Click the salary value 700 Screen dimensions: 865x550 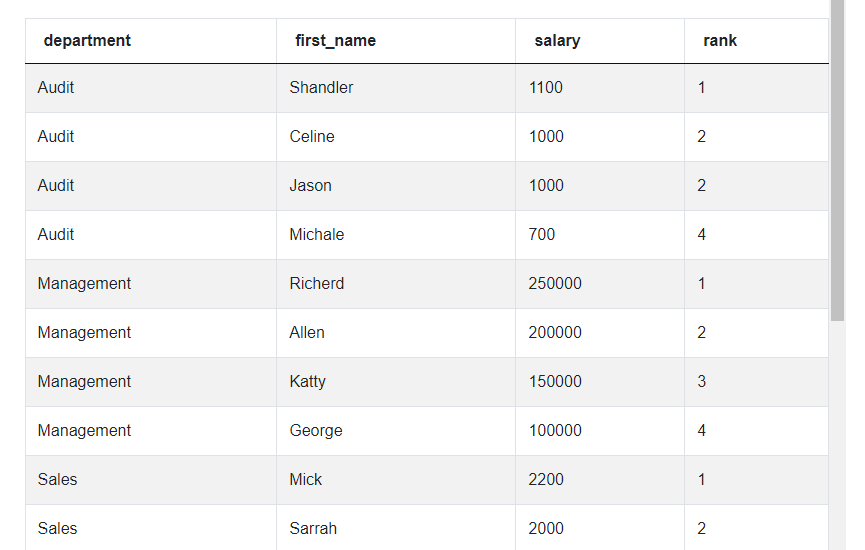point(542,235)
